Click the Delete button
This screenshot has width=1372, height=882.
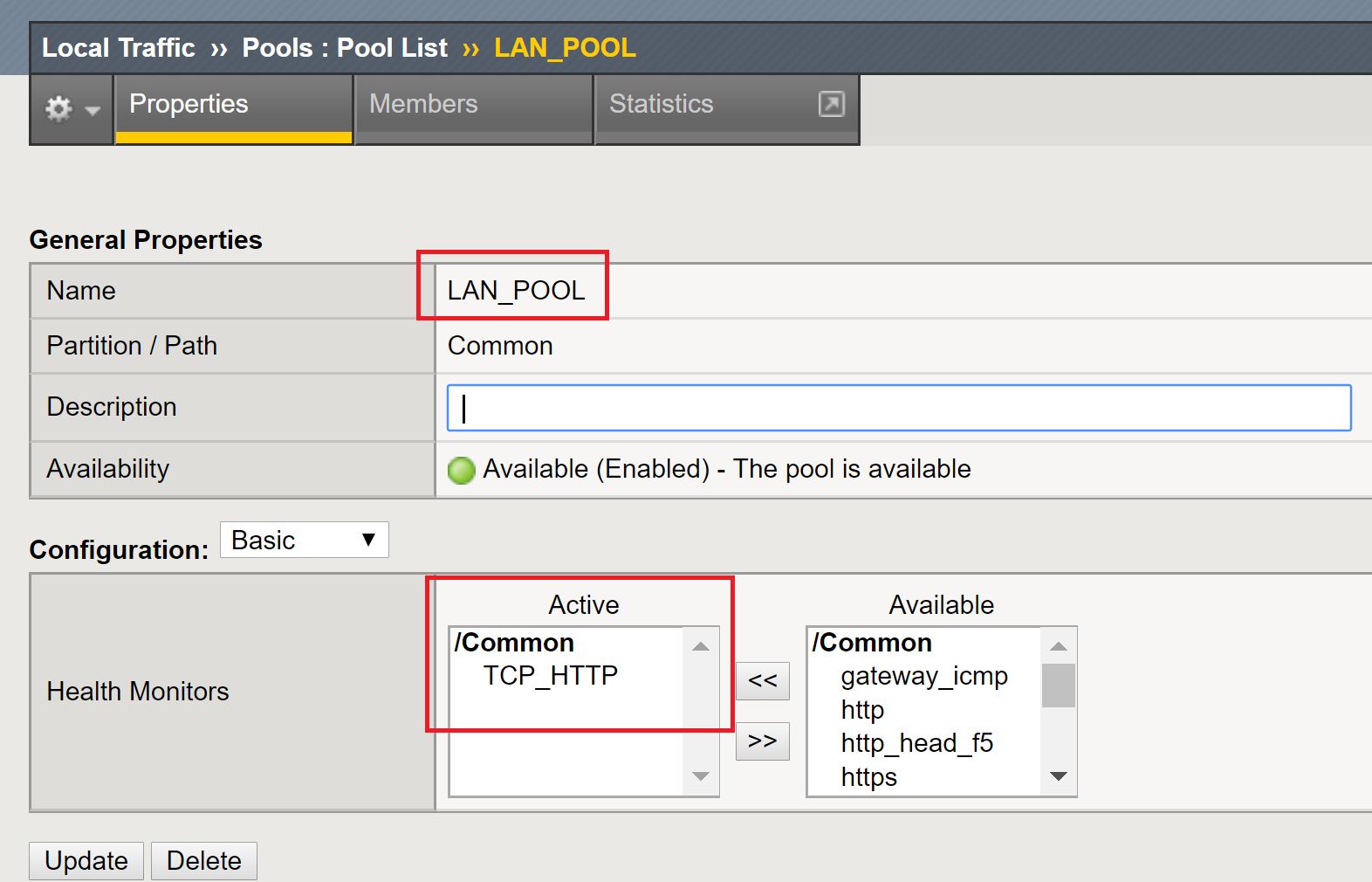click(204, 861)
